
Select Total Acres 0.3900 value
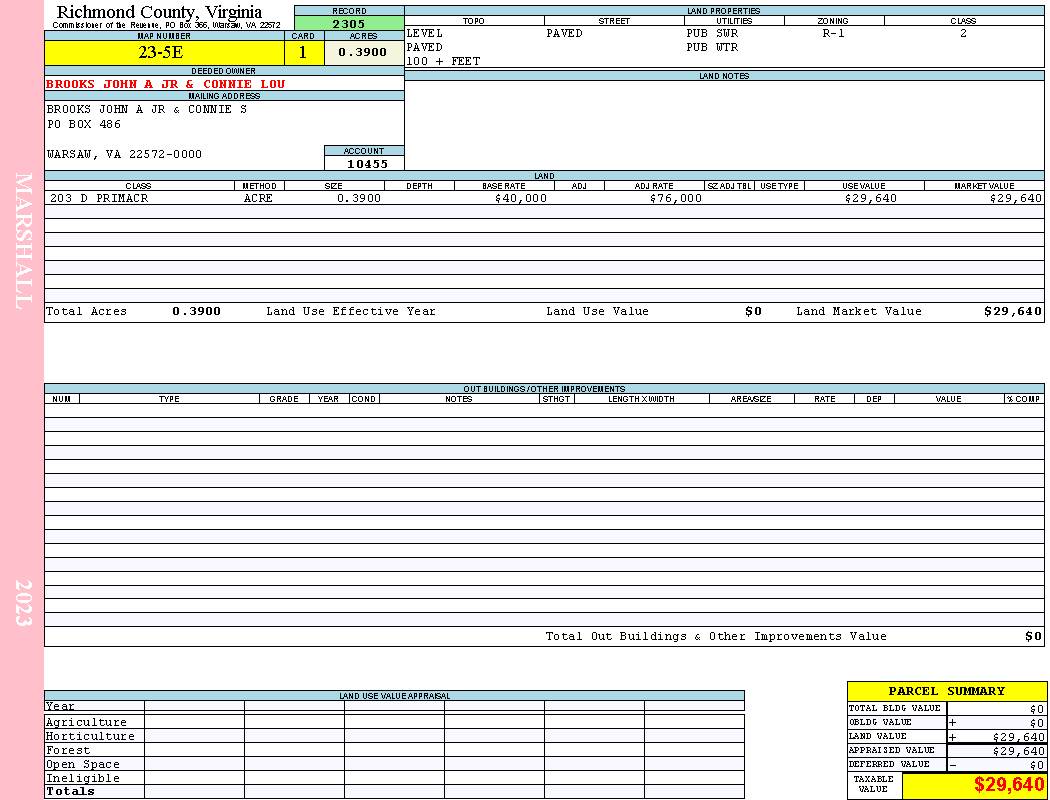coord(196,311)
